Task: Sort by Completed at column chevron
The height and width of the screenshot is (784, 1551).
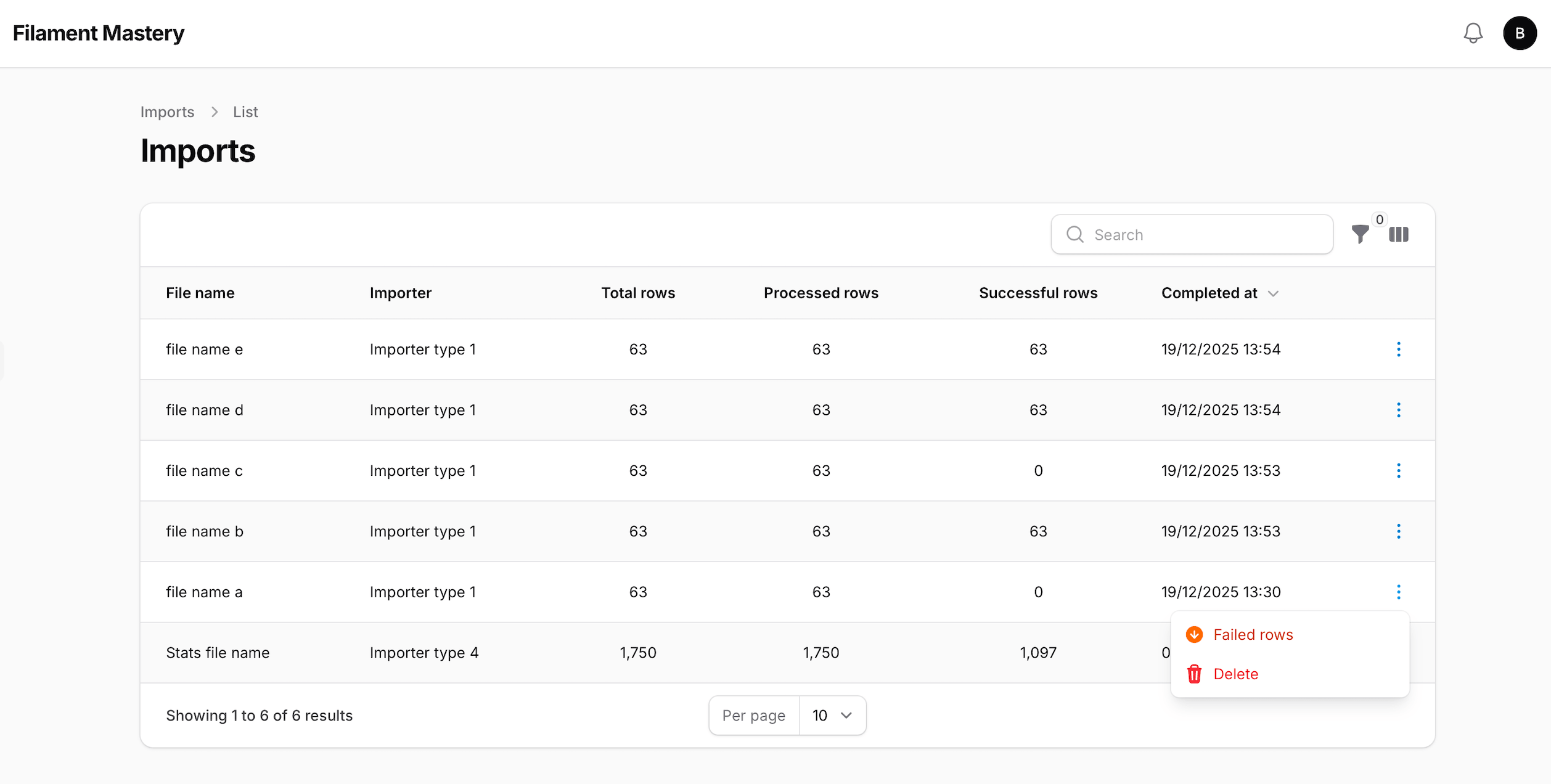Action: [1273, 294]
